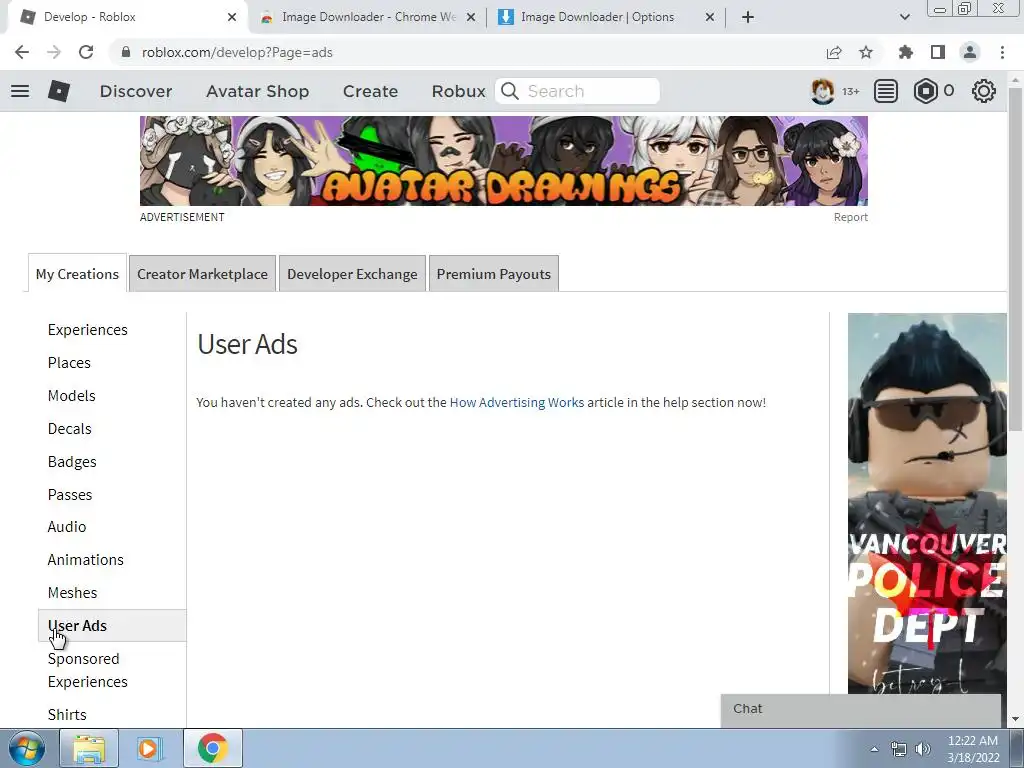Toggle the Chrome side panel icon
This screenshot has width=1024, height=768.
point(938,52)
